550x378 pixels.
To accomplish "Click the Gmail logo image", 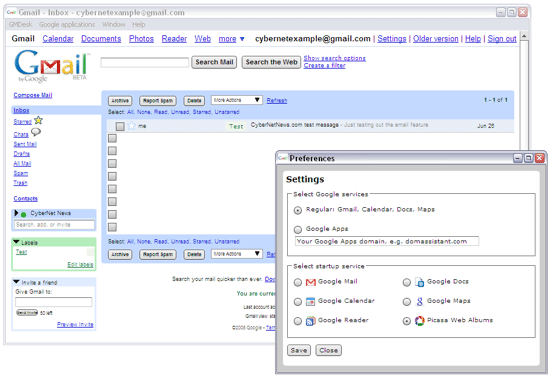I will point(51,66).
